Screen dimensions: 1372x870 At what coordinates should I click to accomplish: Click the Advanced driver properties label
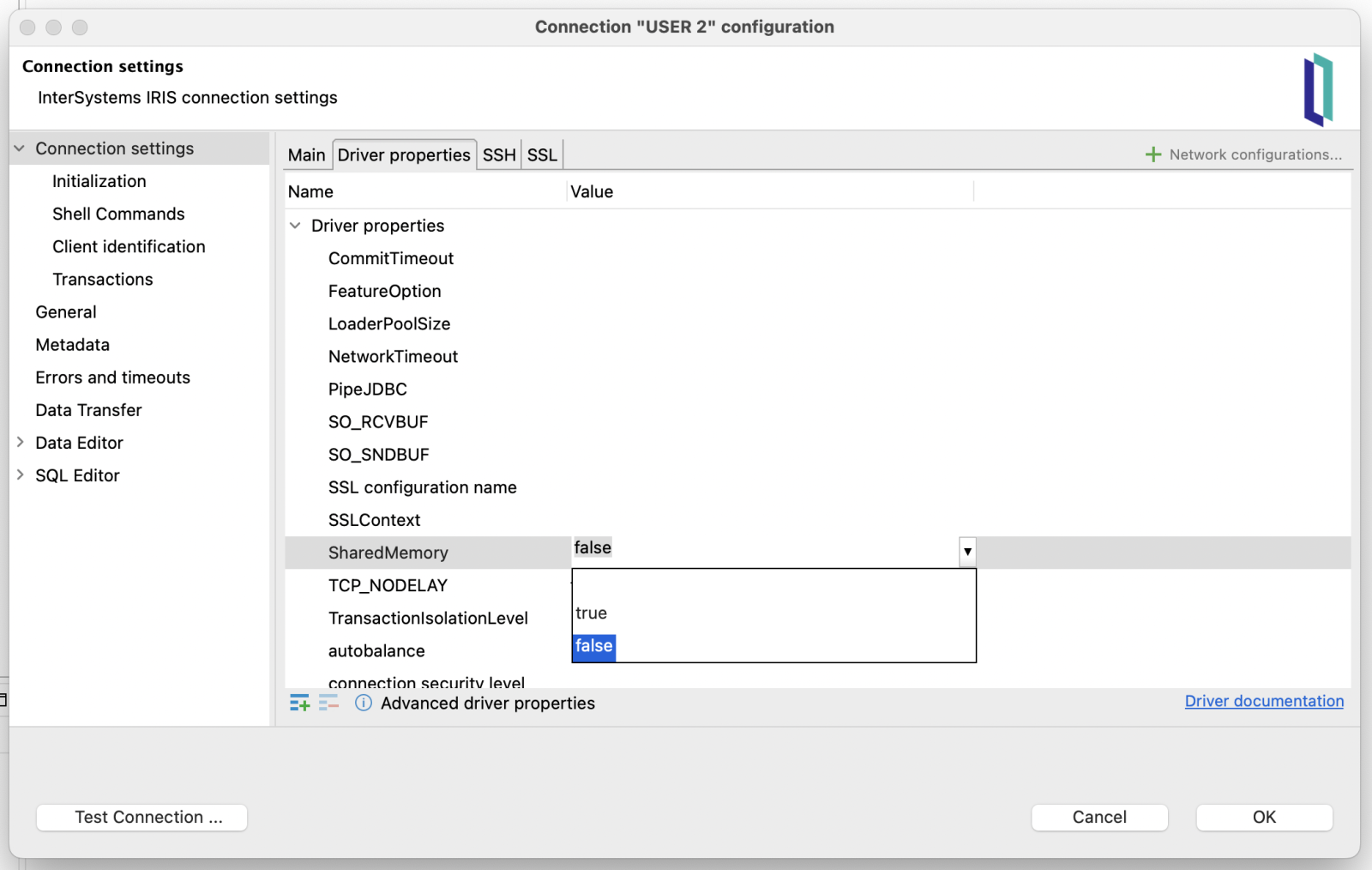coord(488,704)
